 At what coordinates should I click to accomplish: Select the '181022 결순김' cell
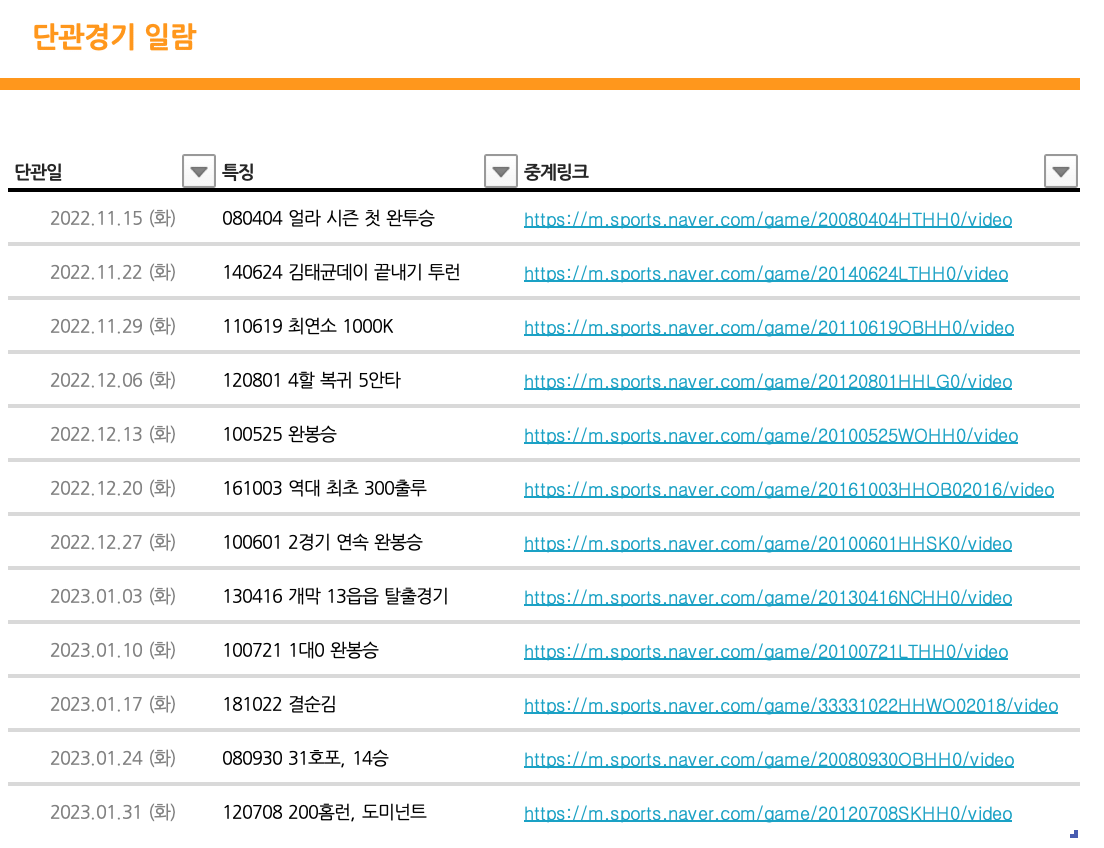279,704
